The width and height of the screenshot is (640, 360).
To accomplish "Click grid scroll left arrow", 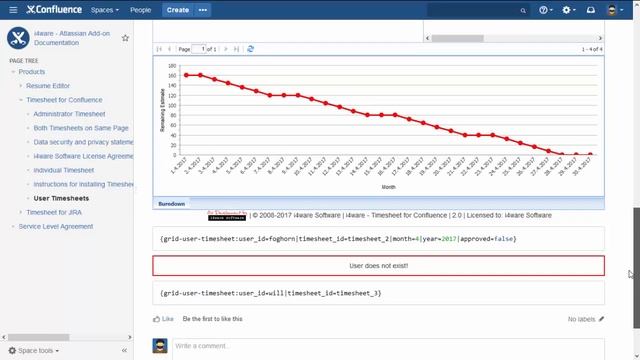I will pyautogui.click(x=427, y=38).
